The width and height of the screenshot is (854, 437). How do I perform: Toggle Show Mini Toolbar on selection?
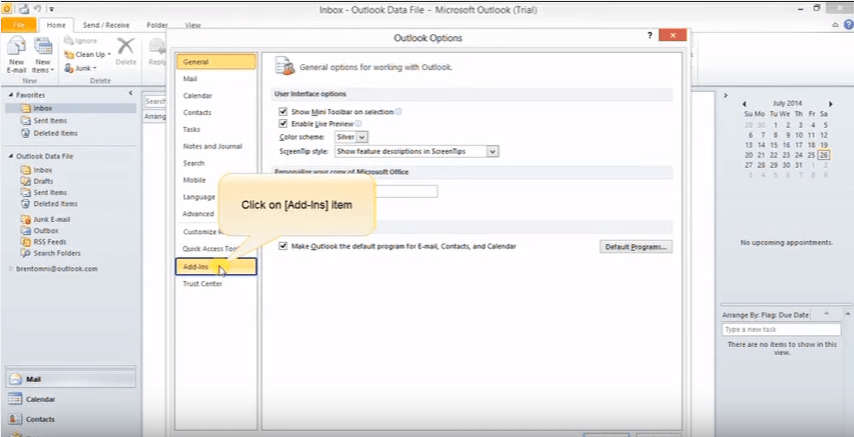(x=283, y=111)
